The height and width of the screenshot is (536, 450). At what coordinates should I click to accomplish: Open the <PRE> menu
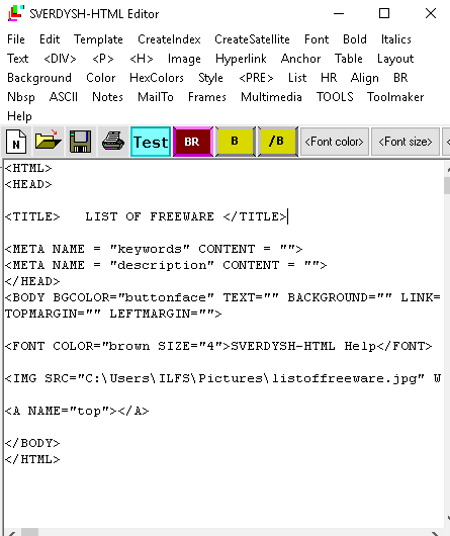[x=256, y=78]
